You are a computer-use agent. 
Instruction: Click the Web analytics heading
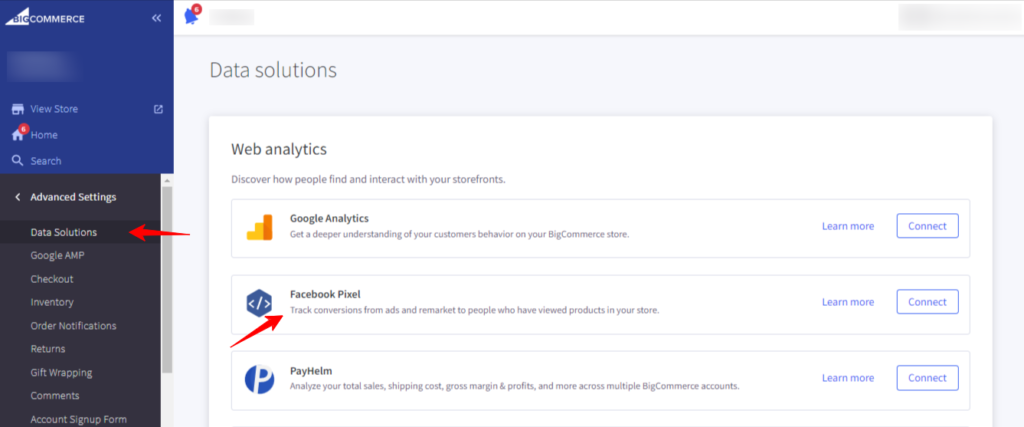tap(279, 150)
